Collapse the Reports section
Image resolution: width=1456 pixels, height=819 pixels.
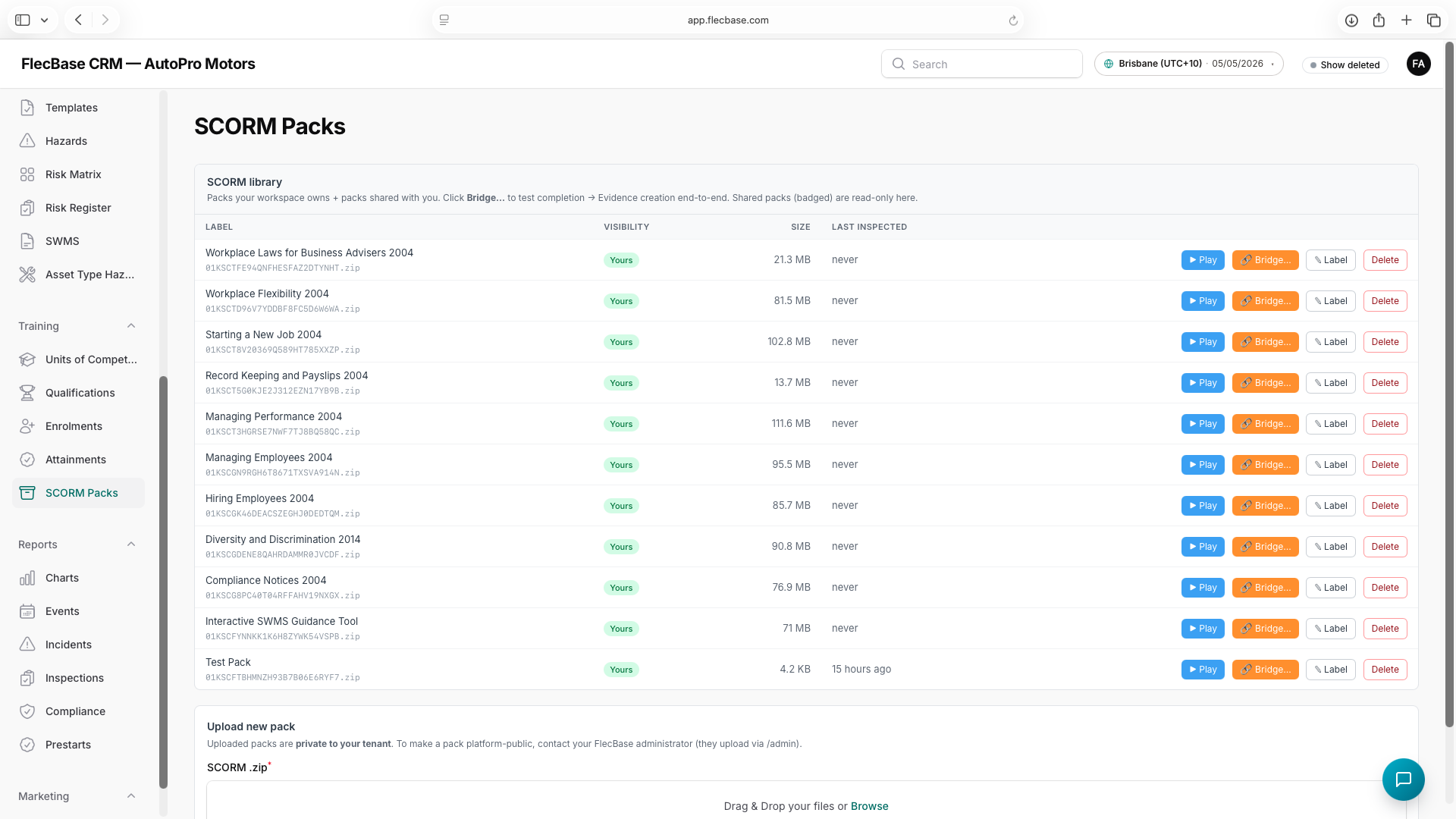[131, 544]
